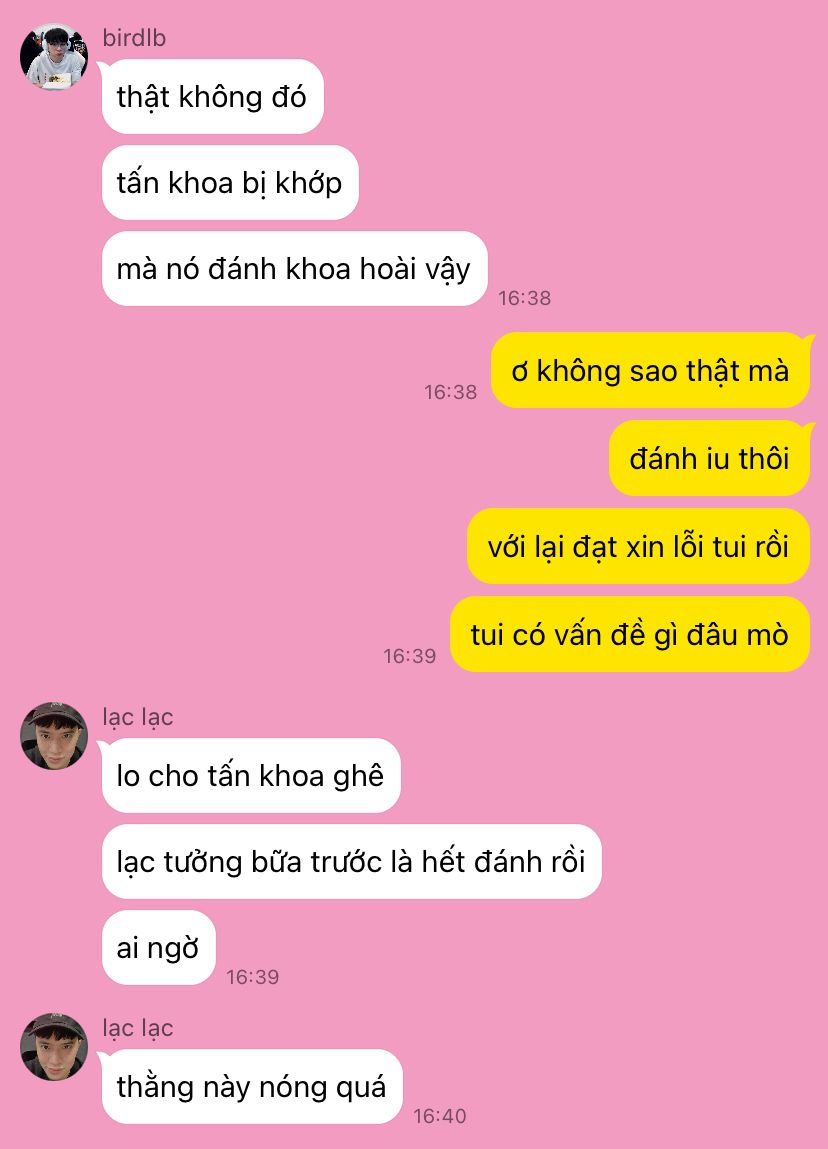Screen dimensions: 828x1149
Task: Tap the 16:38 timestamp beside birdlb's message
Action: pos(525,298)
